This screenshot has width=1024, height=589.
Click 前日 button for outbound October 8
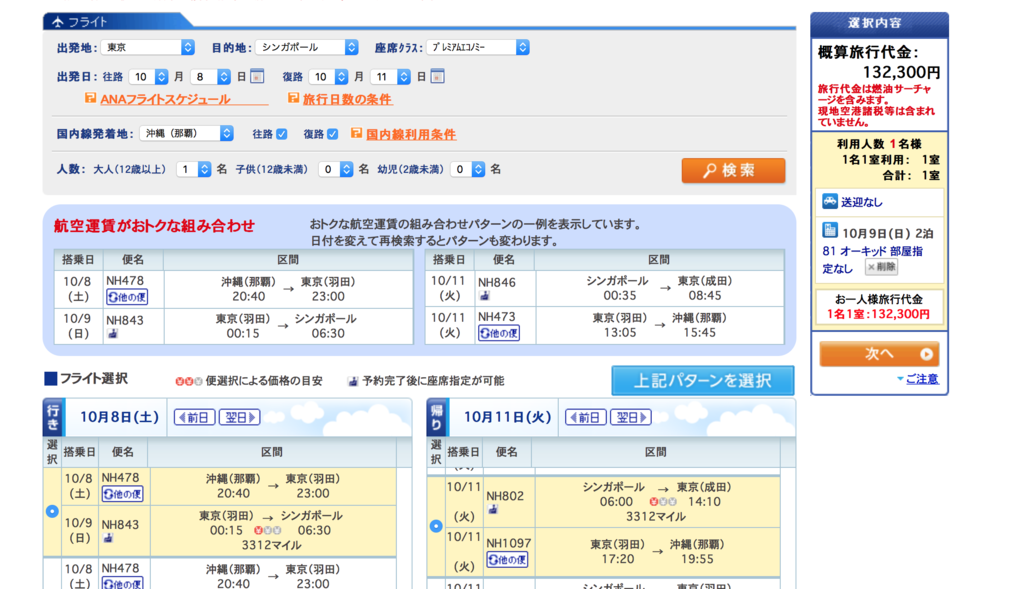(x=195, y=417)
